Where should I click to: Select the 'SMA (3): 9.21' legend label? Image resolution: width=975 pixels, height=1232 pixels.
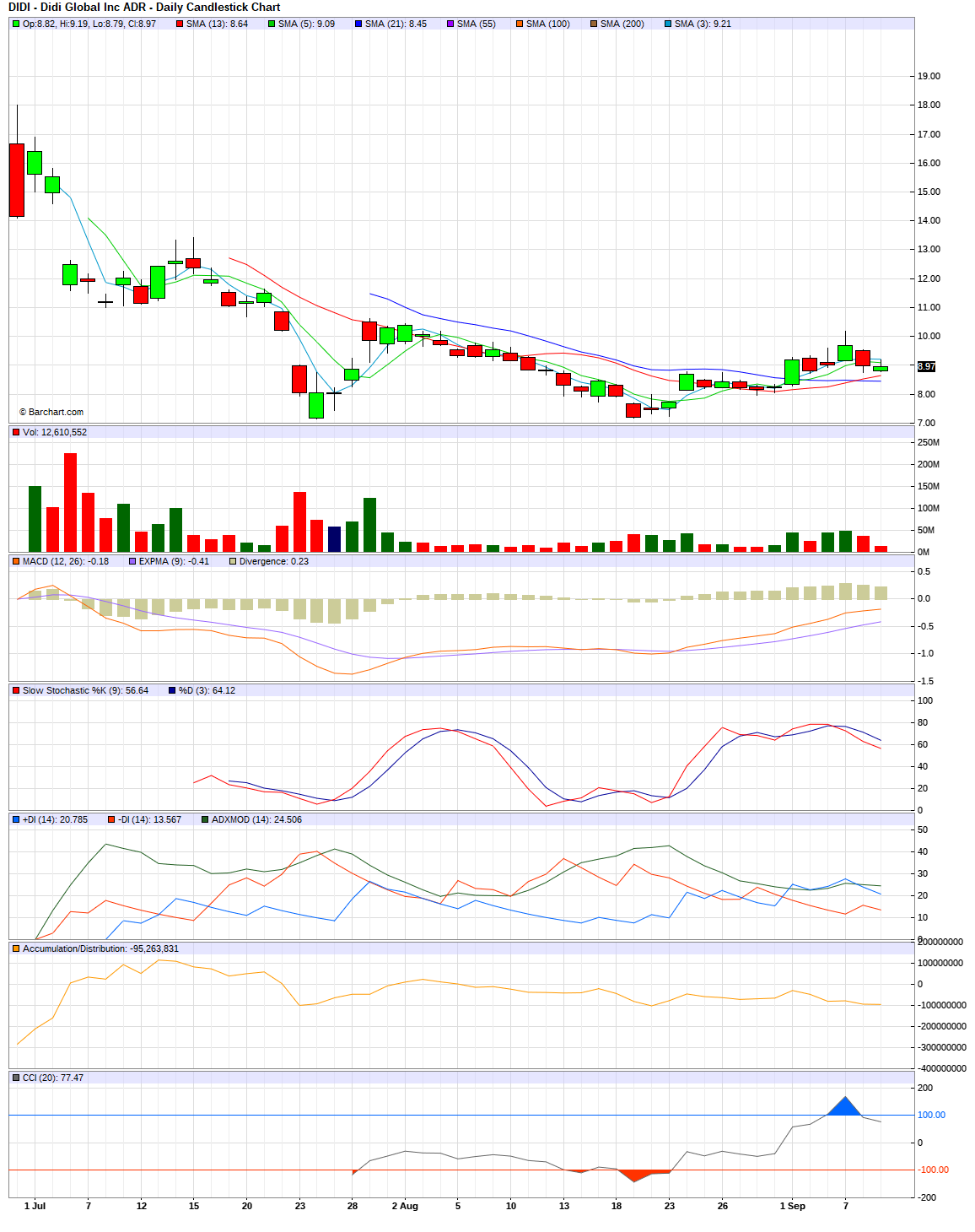point(703,24)
